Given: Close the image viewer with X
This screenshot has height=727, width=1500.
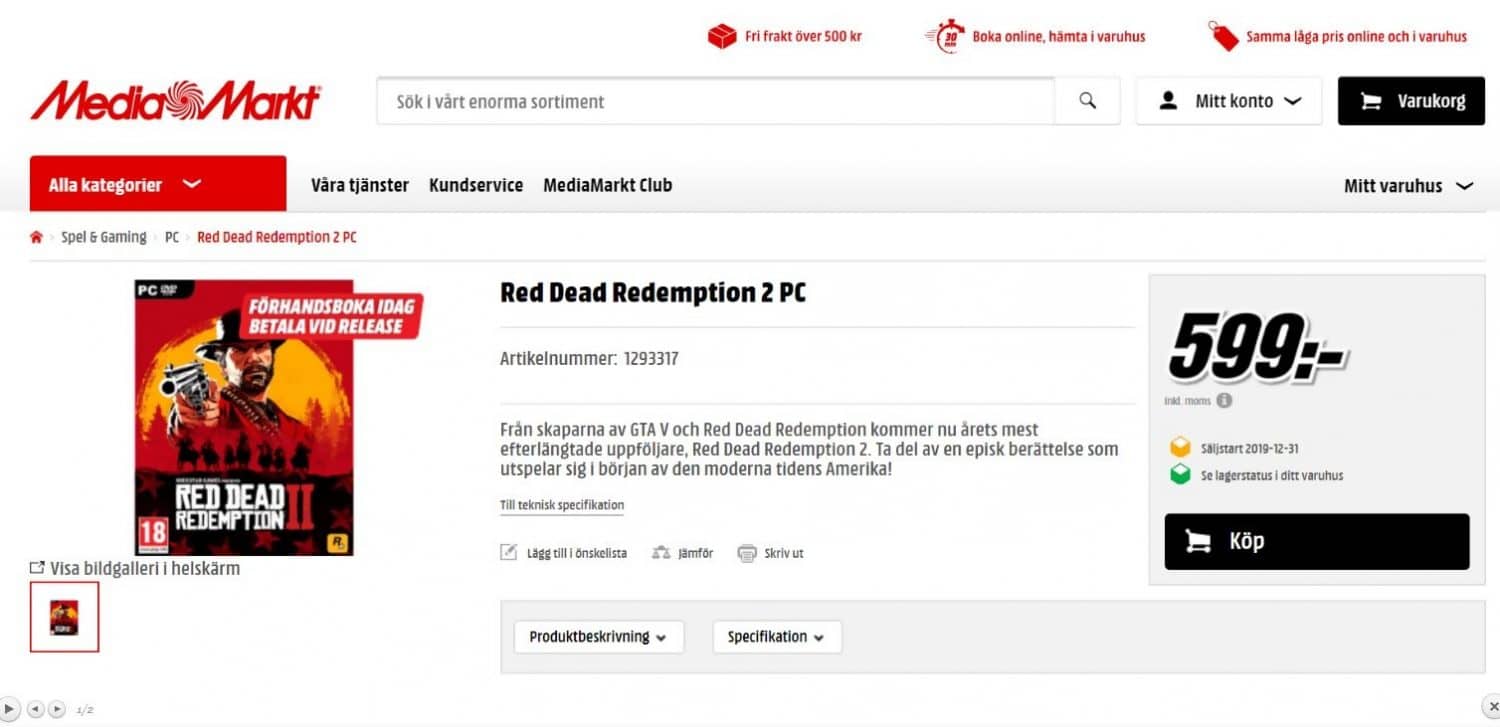Looking at the screenshot, I should click(1490, 708).
